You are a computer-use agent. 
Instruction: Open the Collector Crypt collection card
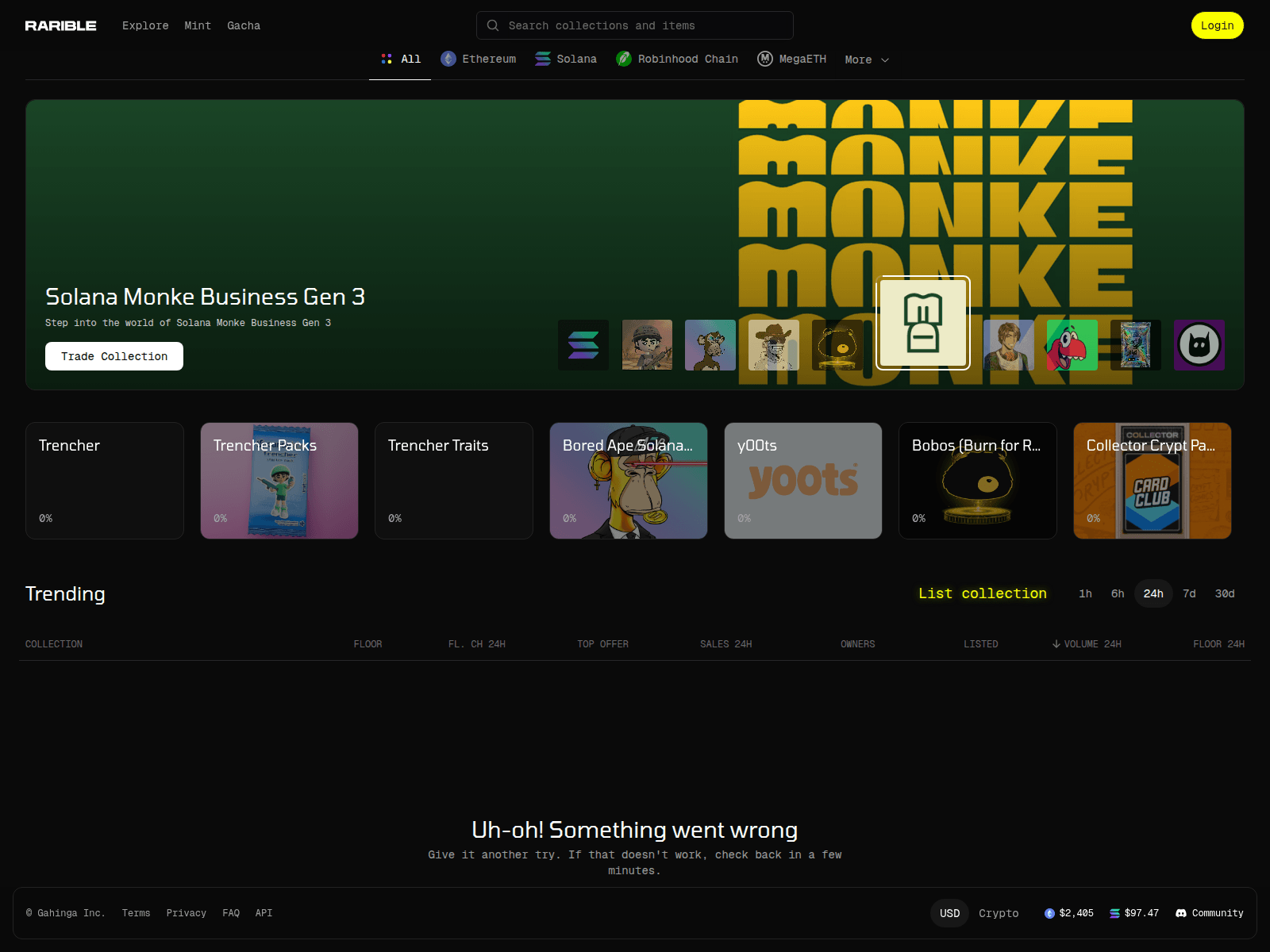pos(1153,481)
